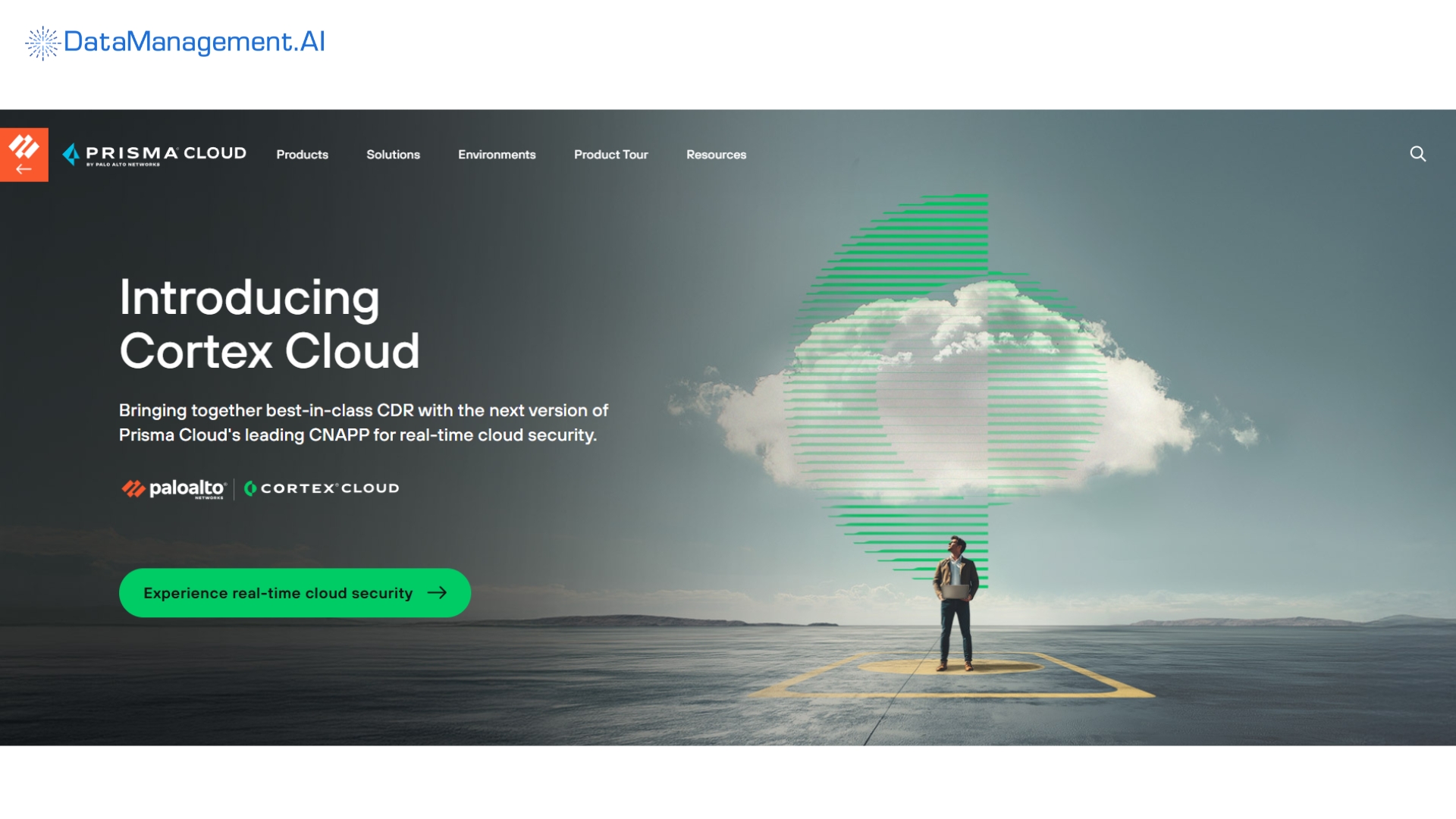The height and width of the screenshot is (819, 1456).
Task: Open the Products menu
Action: 302,154
